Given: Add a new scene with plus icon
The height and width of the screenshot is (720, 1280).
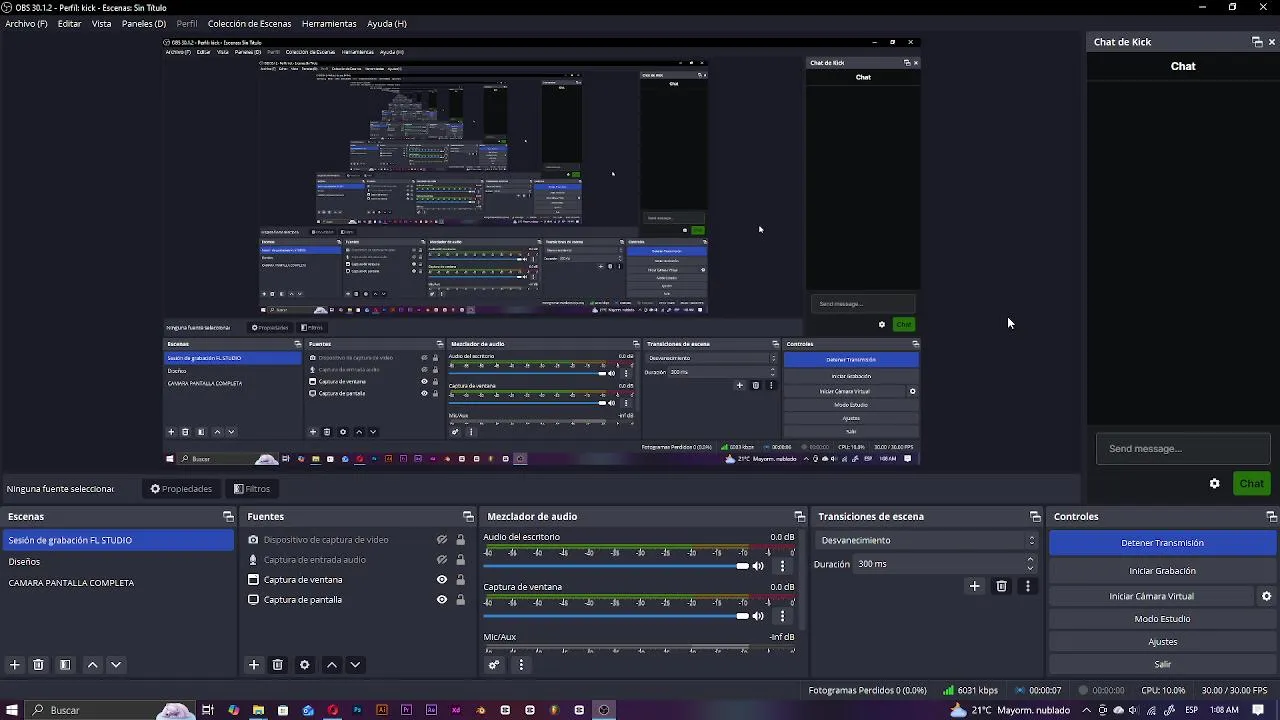Looking at the screenshot, I should pos(14,665).
